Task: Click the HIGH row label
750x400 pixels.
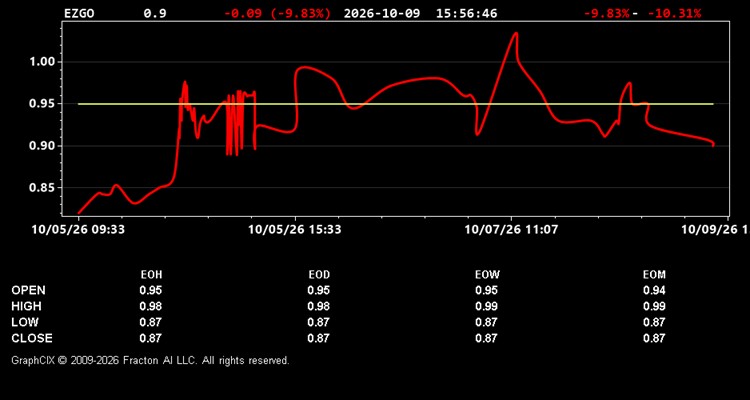Action: 26,306
